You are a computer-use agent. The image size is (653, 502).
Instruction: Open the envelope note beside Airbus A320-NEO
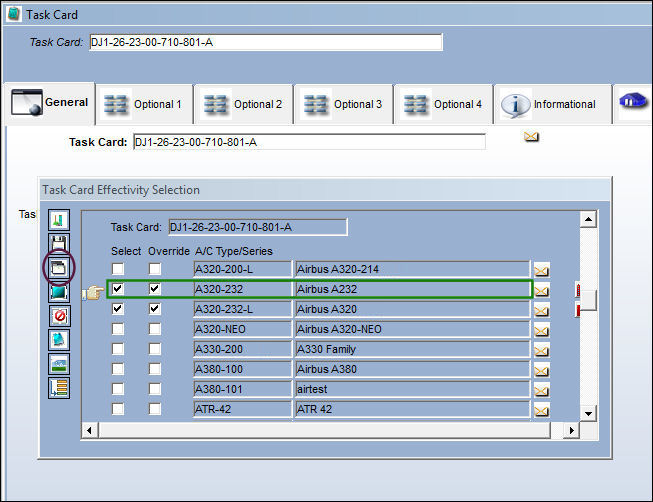tap(541, 331)
